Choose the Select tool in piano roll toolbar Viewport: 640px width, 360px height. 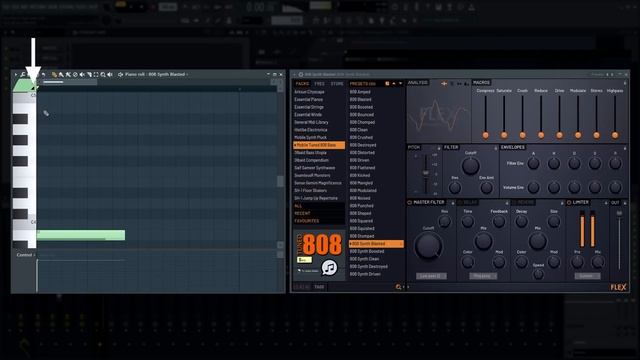tap(96, 75)
